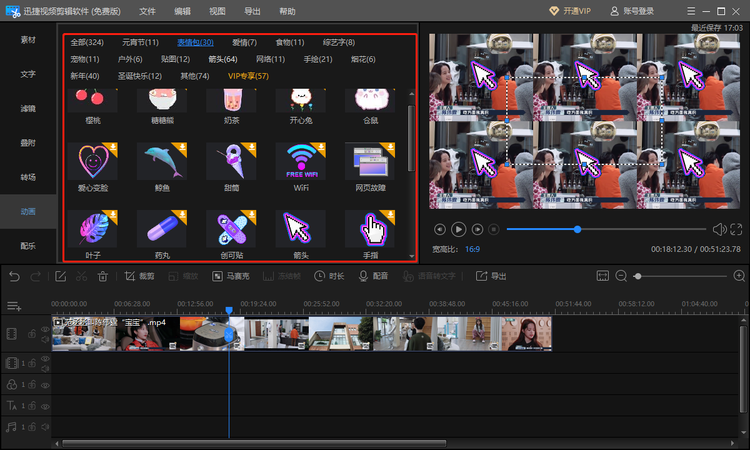750x450 pixels.
Task: Mute the music track with its speaker icon
Action: [x=45, y=427]
